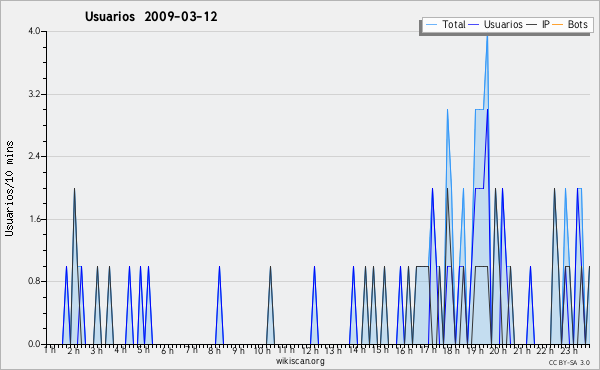
Task: Click the 12 h x-axis label
Action: [310, 350]
